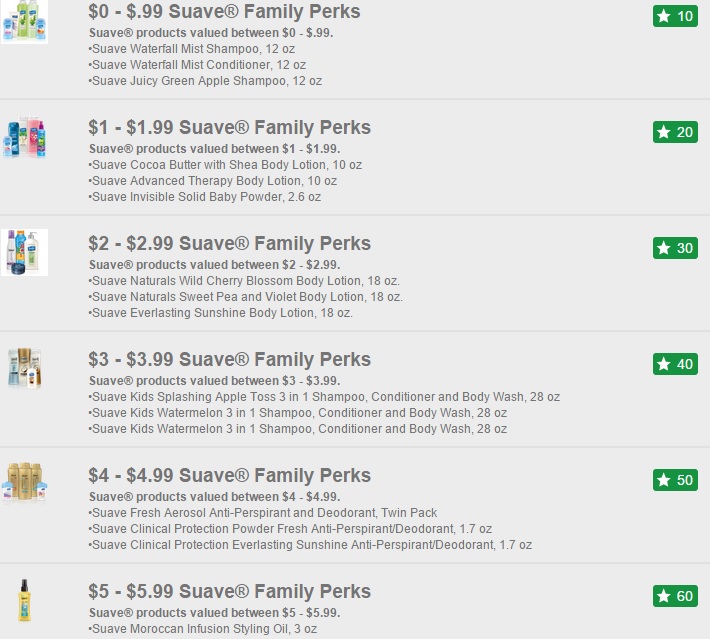Select Suave Everlasting Sunshine Body Lotion entry
The height and width of the screenshot is (639, 710).
[x=221, y=313]
